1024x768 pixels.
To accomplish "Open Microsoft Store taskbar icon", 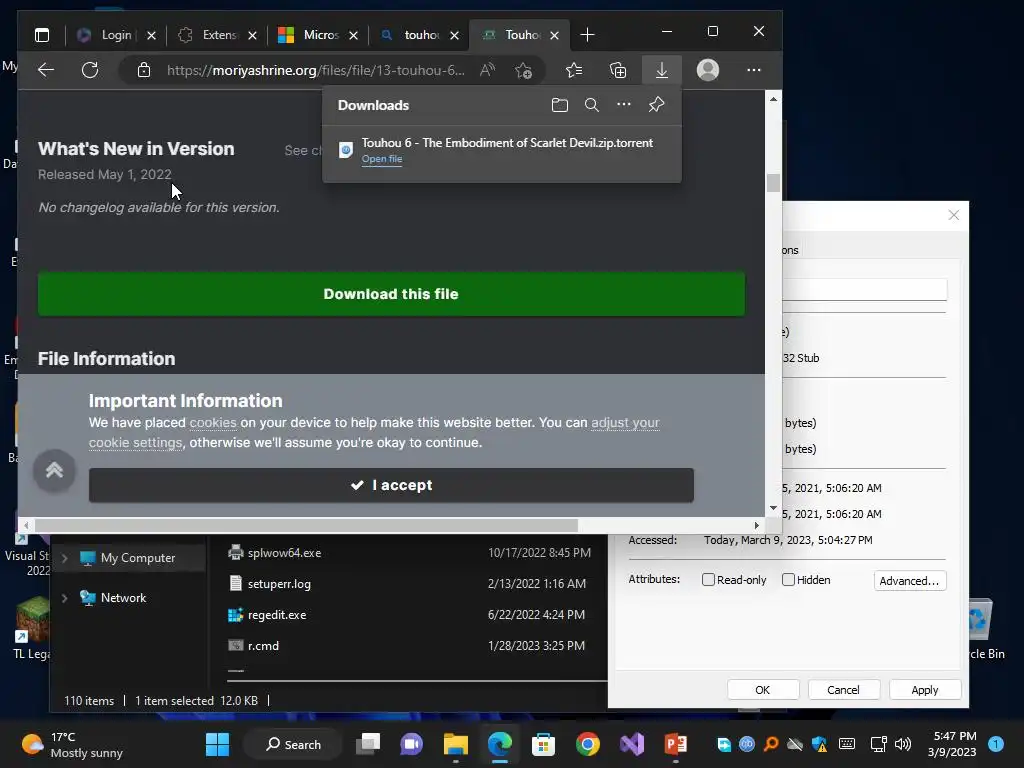I will click(x=543, y=744).
